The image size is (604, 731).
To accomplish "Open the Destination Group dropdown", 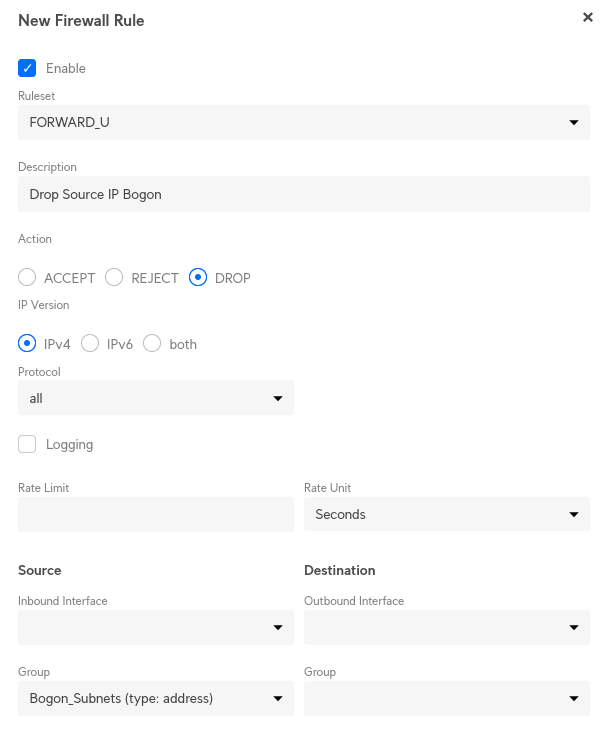I will coord(446,698).
